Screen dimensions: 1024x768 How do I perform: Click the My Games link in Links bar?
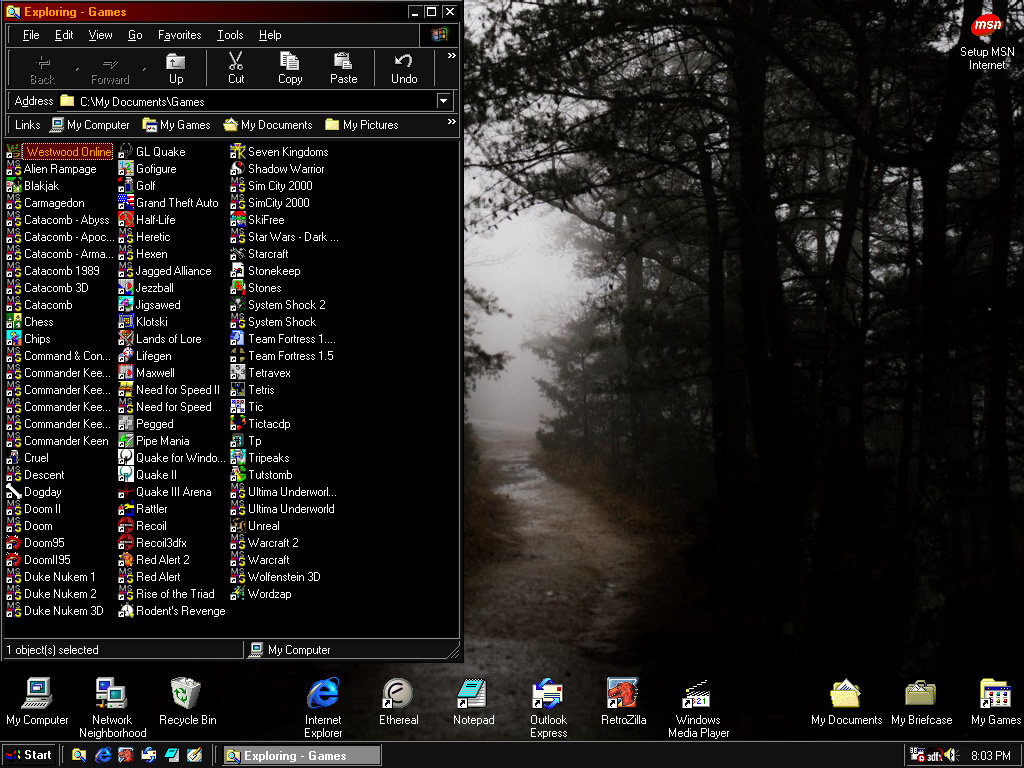point(176,125)
